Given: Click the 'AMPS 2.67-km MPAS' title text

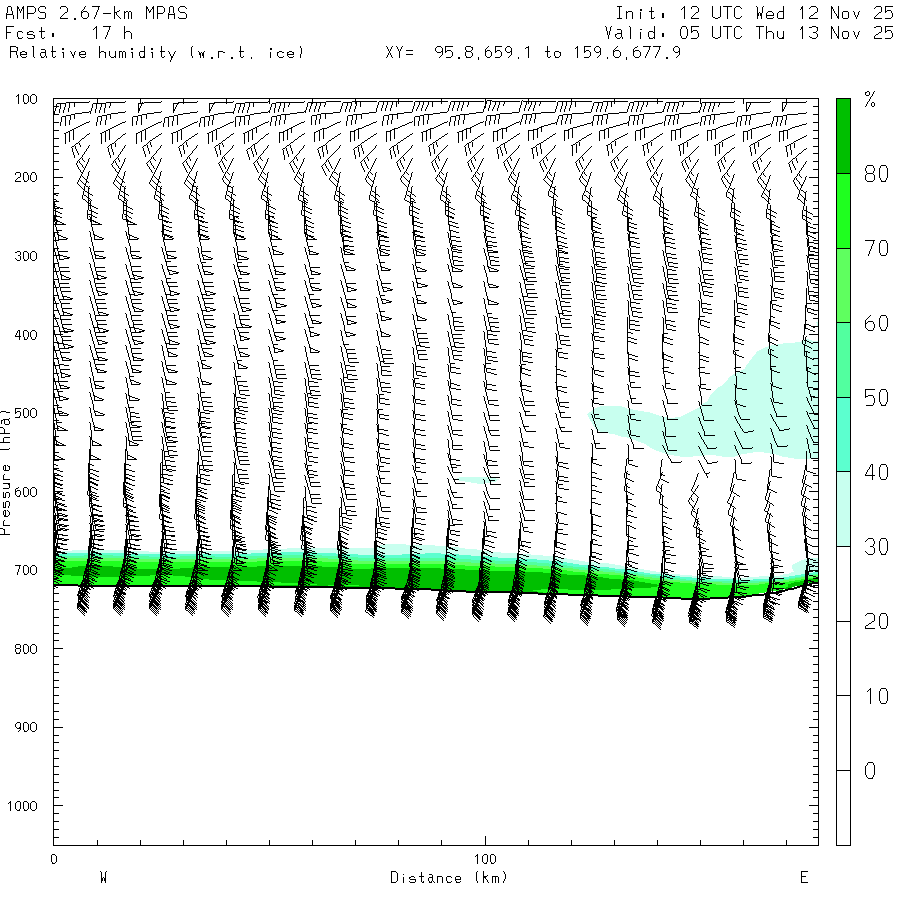Looking at the screenshot, I should pyautogui.click(x=96, y=13).
